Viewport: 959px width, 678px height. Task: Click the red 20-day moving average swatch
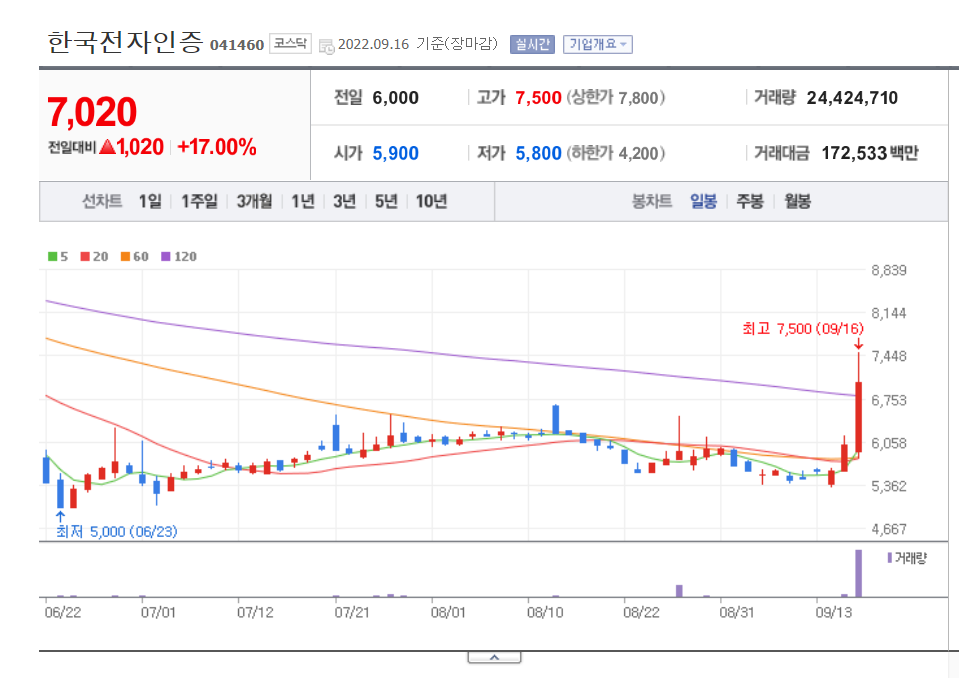pyautogui.click(x=85, y=257)
